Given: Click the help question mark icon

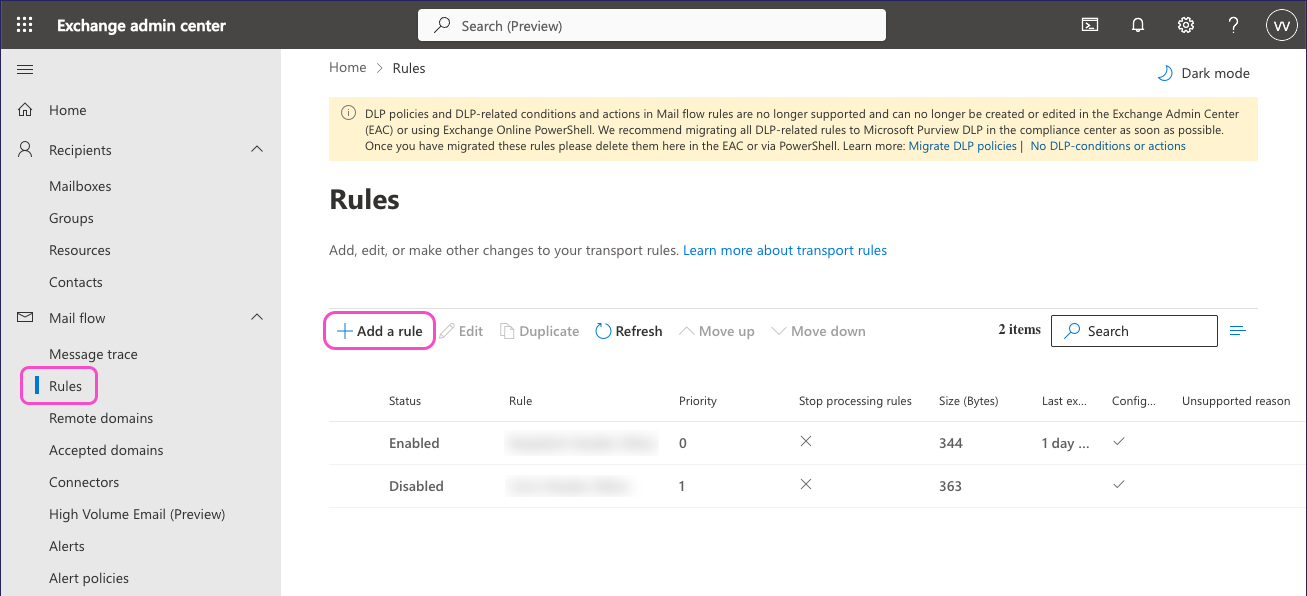Looking at the screenshot, I should point(1234,25).
